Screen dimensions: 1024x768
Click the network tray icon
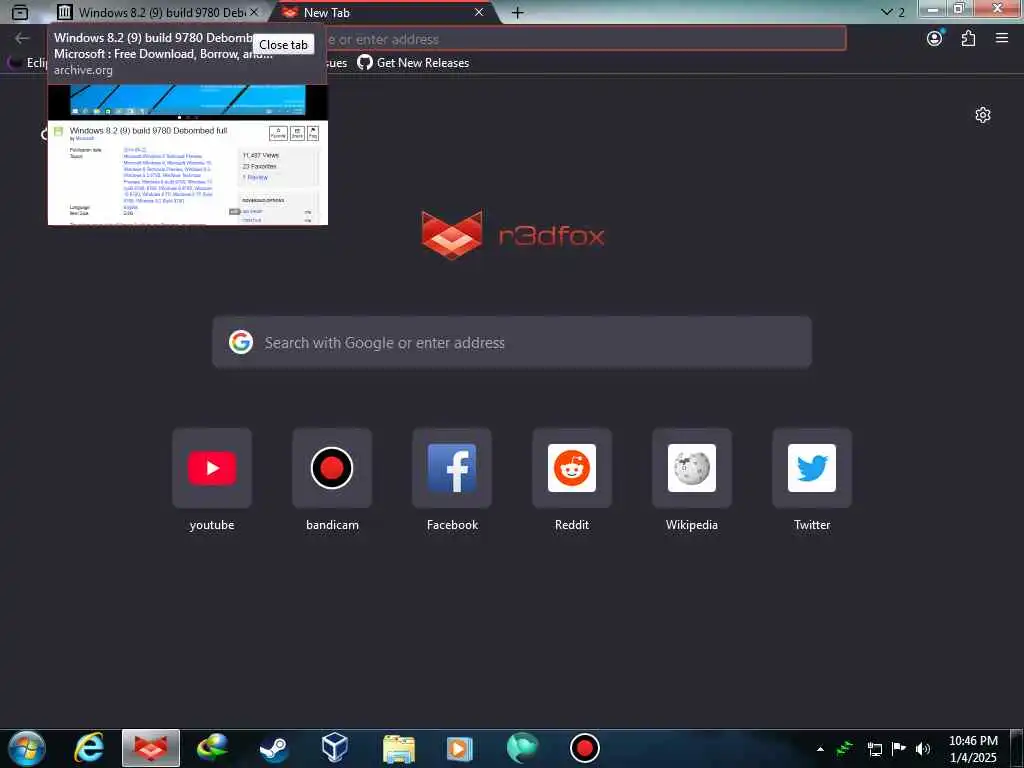(874, 749)
